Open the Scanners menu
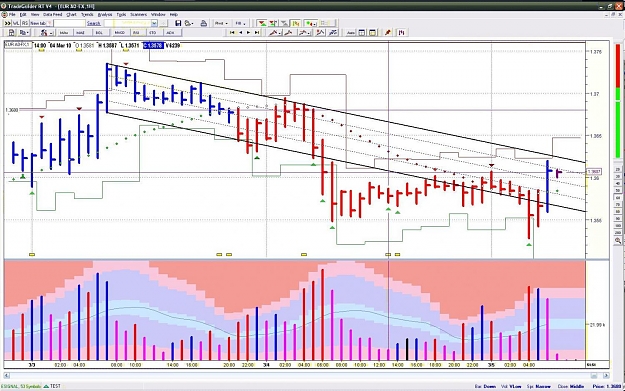This screenshot has height=391, width=625. click(x=138, y=14)
